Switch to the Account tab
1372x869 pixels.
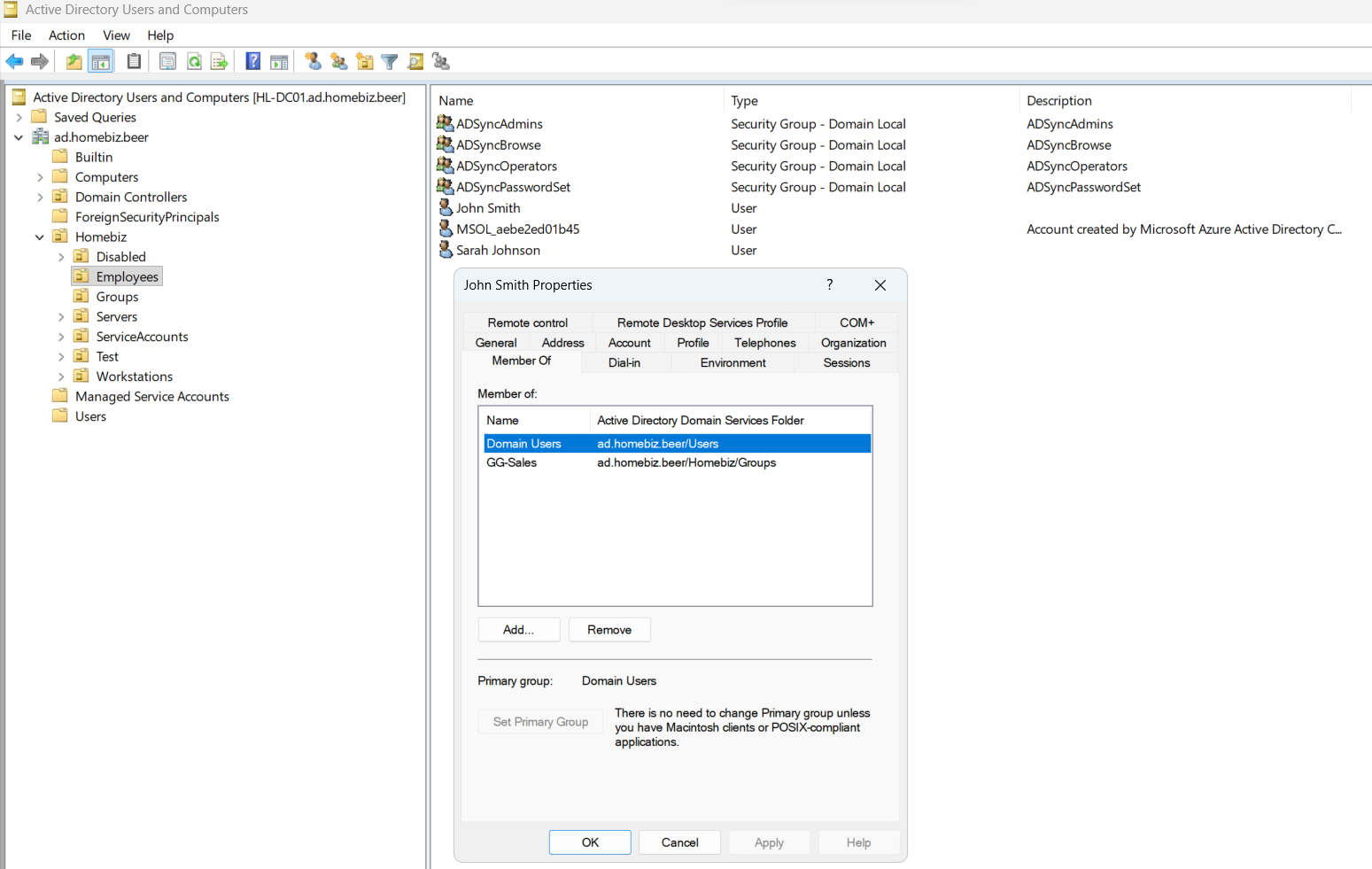[x=630, y=343]
